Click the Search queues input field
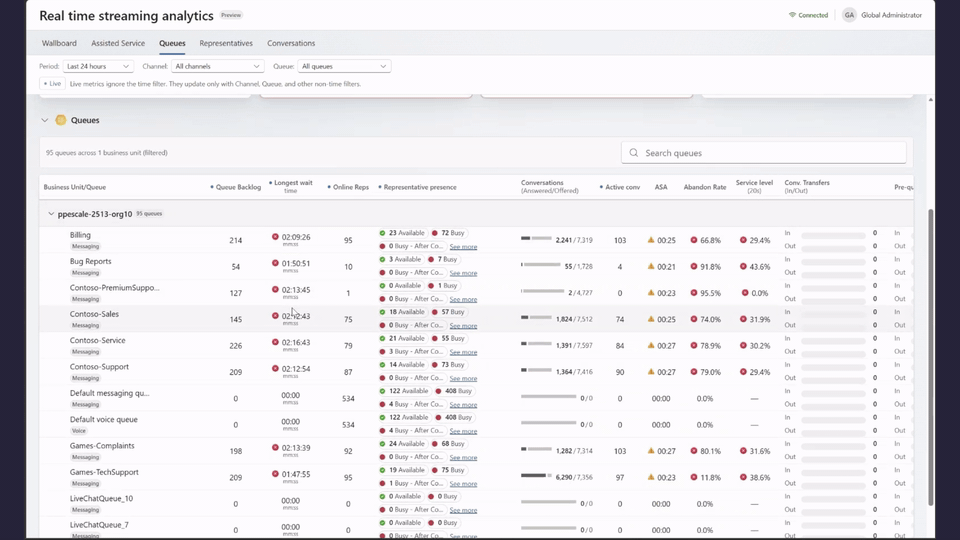 click(x=763, y=153)
